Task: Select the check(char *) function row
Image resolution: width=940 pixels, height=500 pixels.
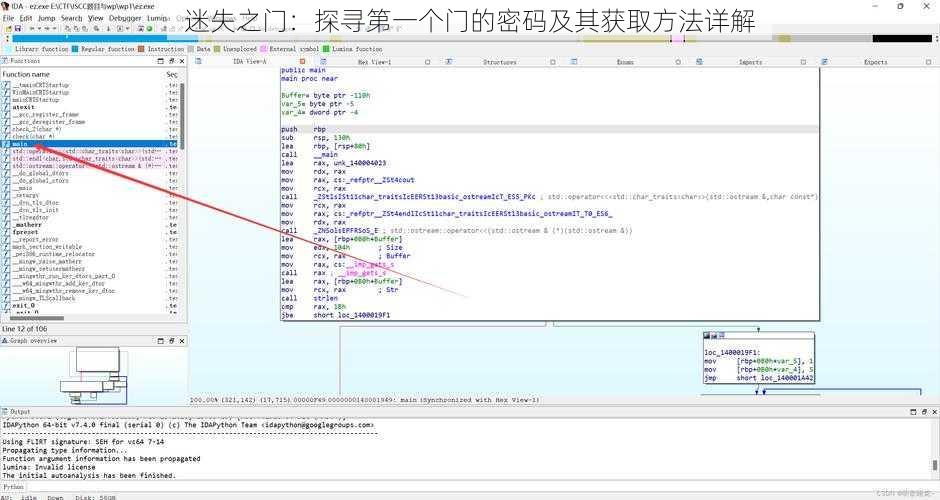Action: [x=91, y=137]
